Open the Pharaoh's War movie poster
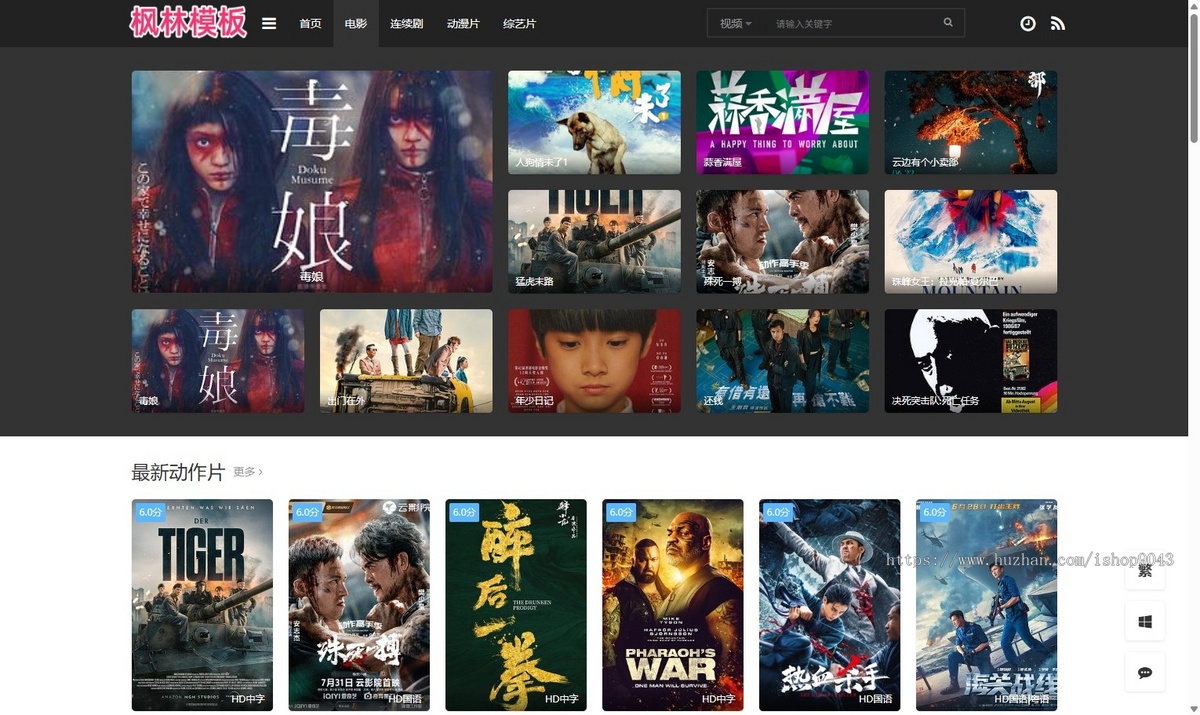The image size is (1200, 715). click(673, 605)
